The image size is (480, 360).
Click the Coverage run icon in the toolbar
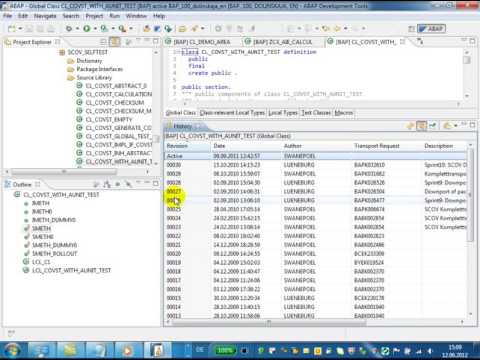(104, 29)
